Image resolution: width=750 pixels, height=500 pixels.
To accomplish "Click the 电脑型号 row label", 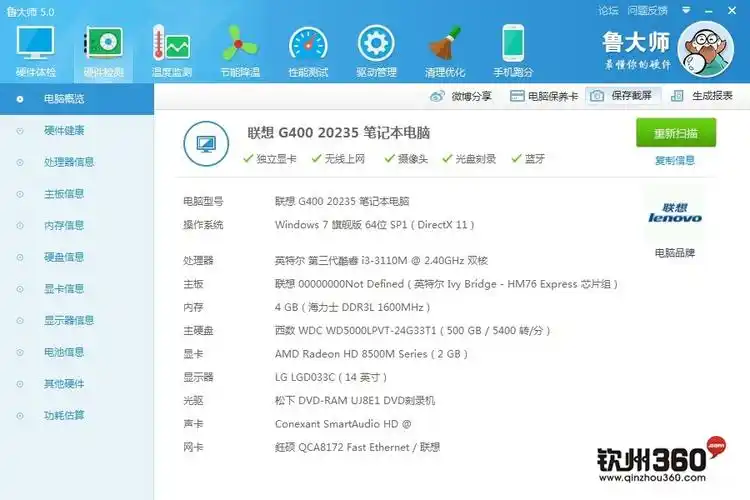I will [x=203, y=201].
